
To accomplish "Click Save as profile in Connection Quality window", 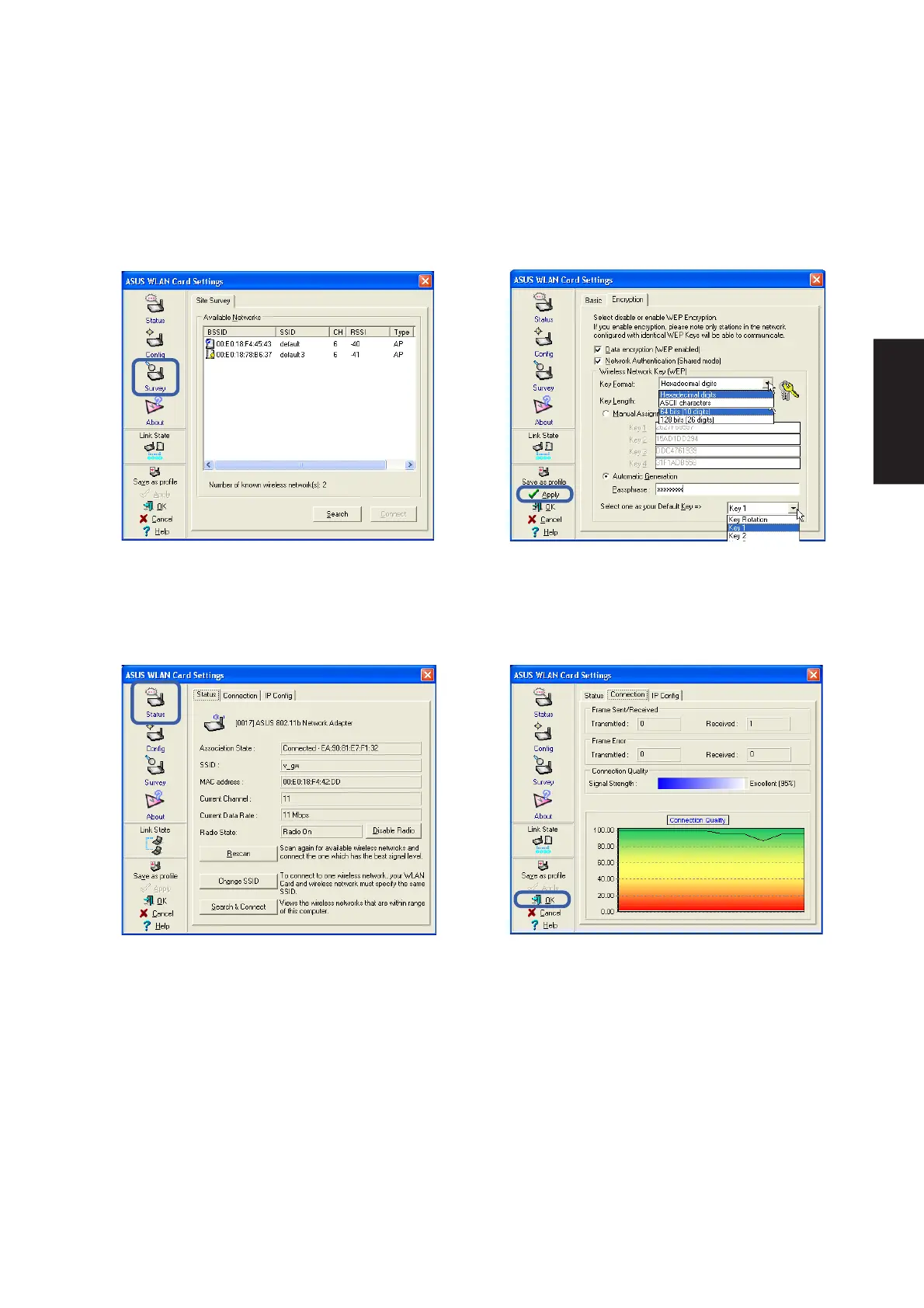I will click(543, 870).
